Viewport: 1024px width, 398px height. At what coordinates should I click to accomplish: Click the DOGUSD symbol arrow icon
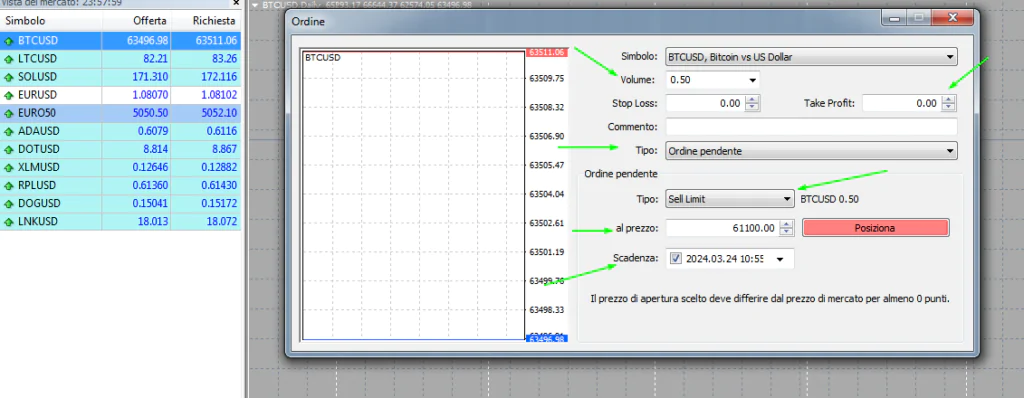8,203
